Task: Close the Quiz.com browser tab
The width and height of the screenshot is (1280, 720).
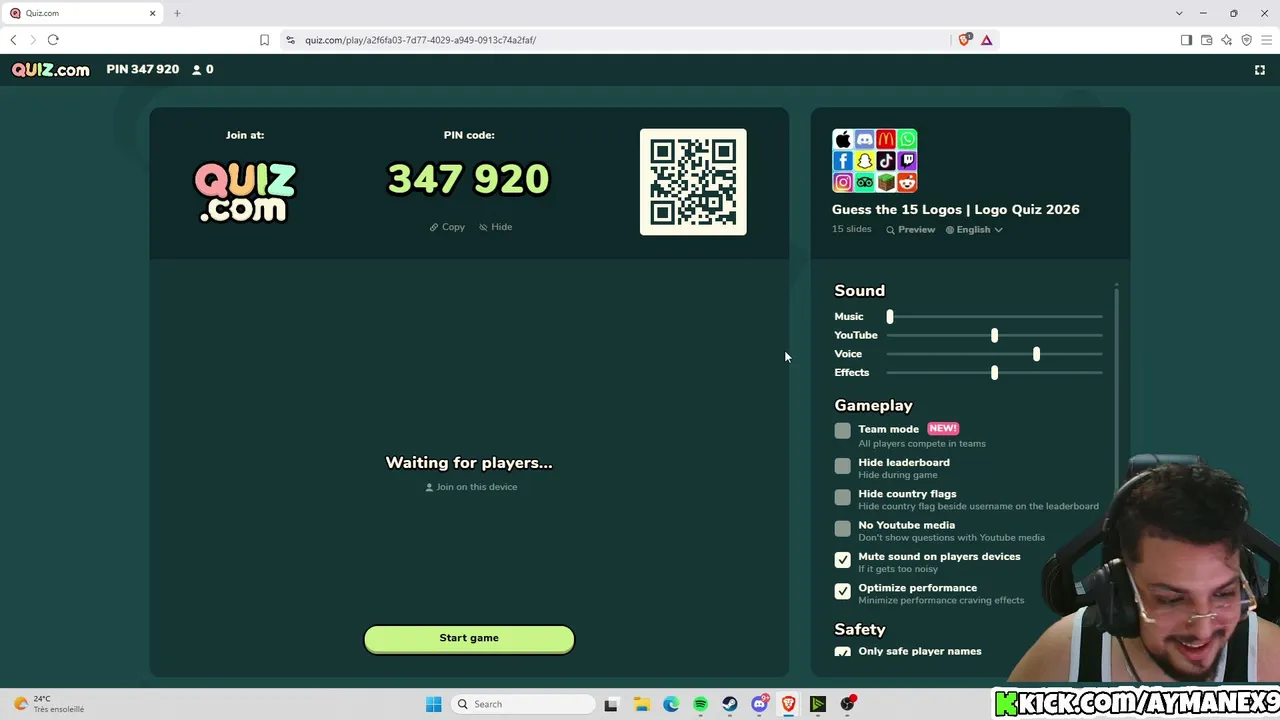Action: pos(153,13)
